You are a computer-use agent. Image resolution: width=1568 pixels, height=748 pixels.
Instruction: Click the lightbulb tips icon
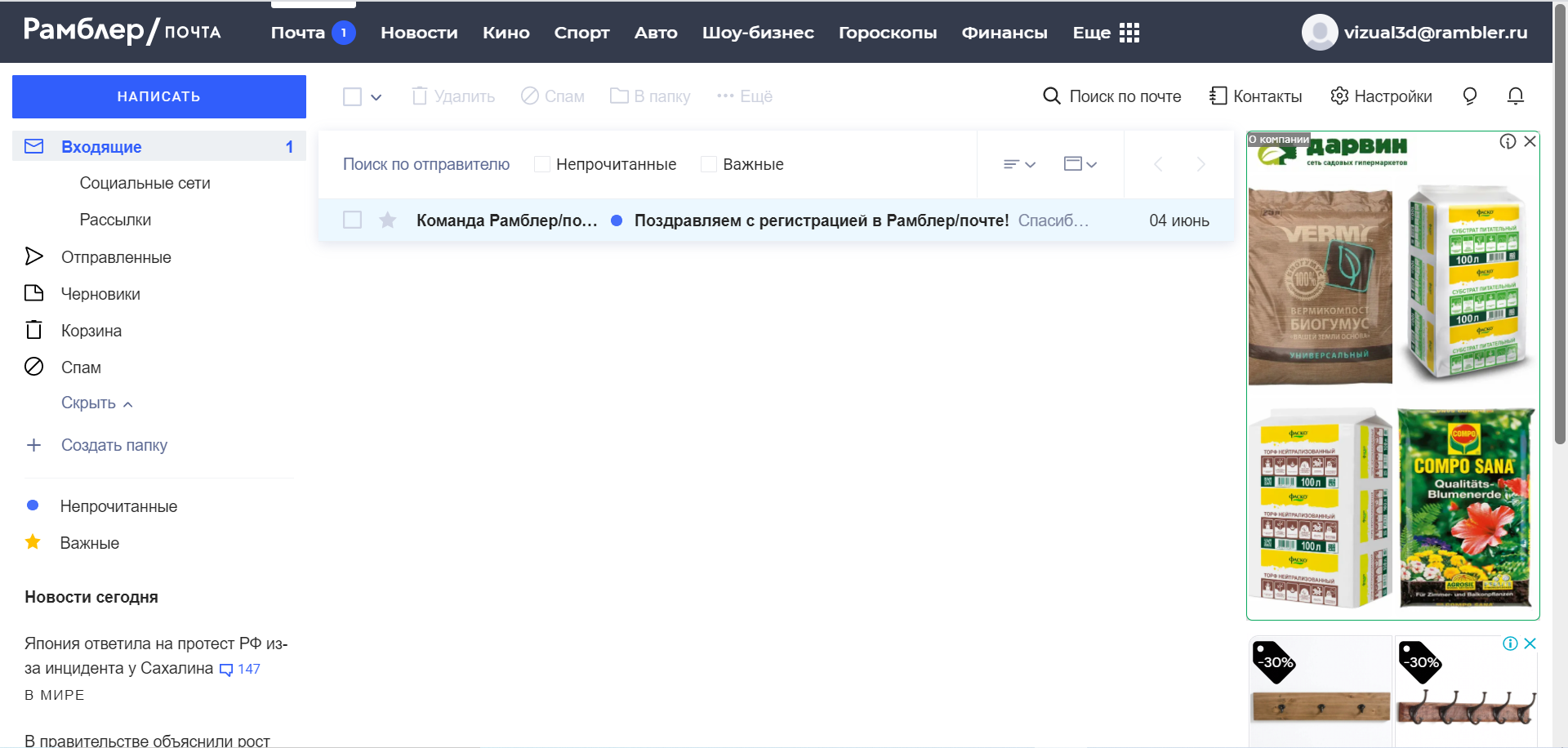(x=1469, y=96)
